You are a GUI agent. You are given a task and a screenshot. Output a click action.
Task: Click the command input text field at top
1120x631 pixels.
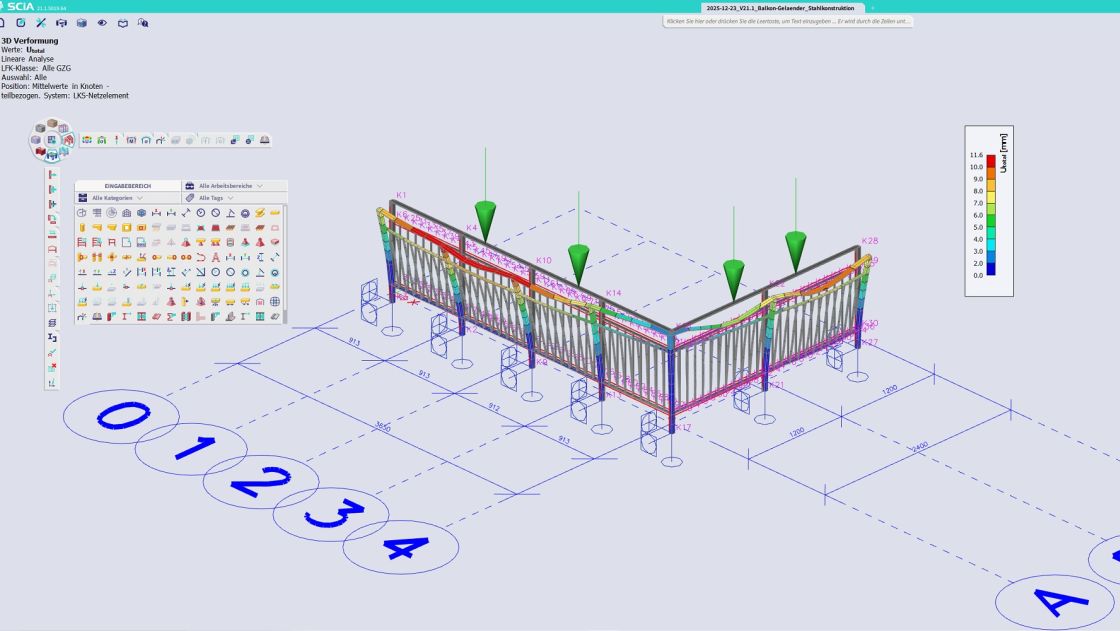click(788, 21)
